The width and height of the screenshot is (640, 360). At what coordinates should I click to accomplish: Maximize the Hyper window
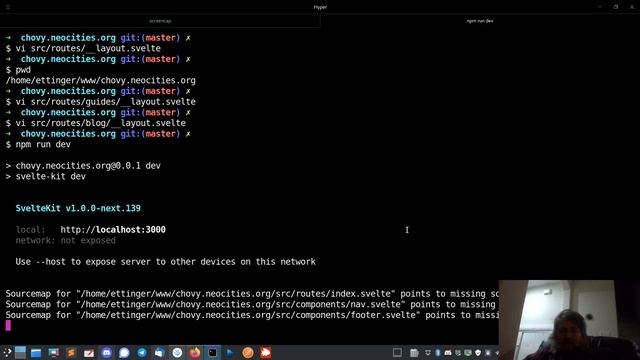[616, 7]
